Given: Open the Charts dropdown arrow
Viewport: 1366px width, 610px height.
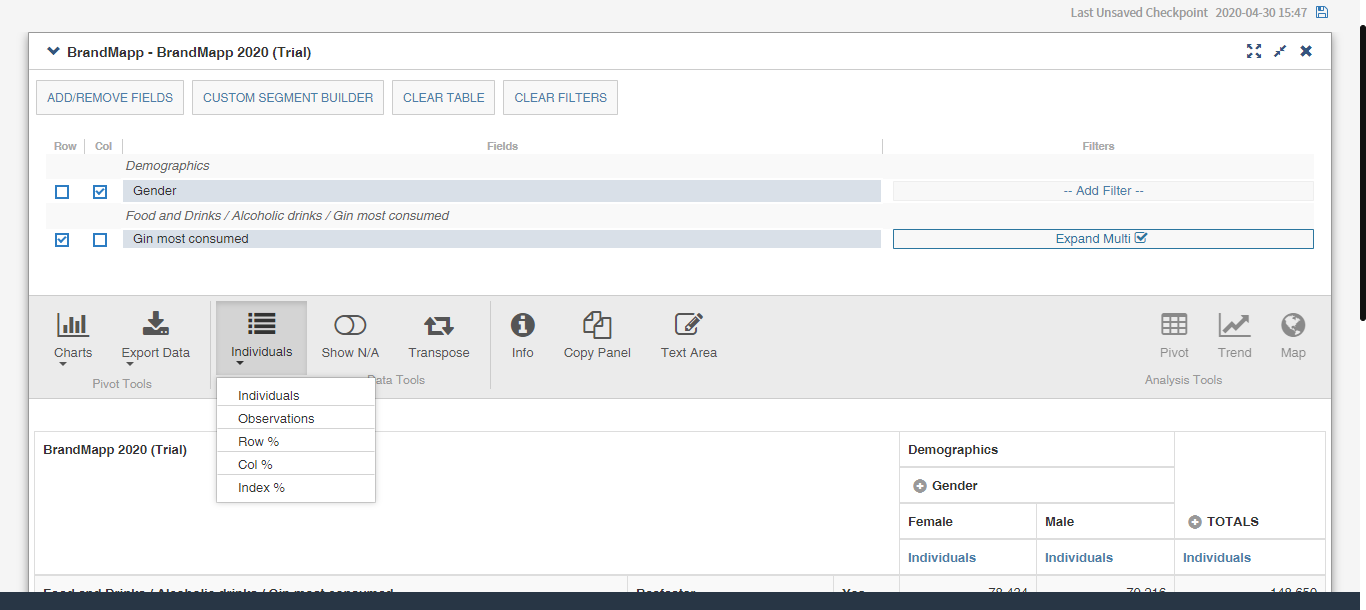Looking at the screenshot, I should [63, 364].
